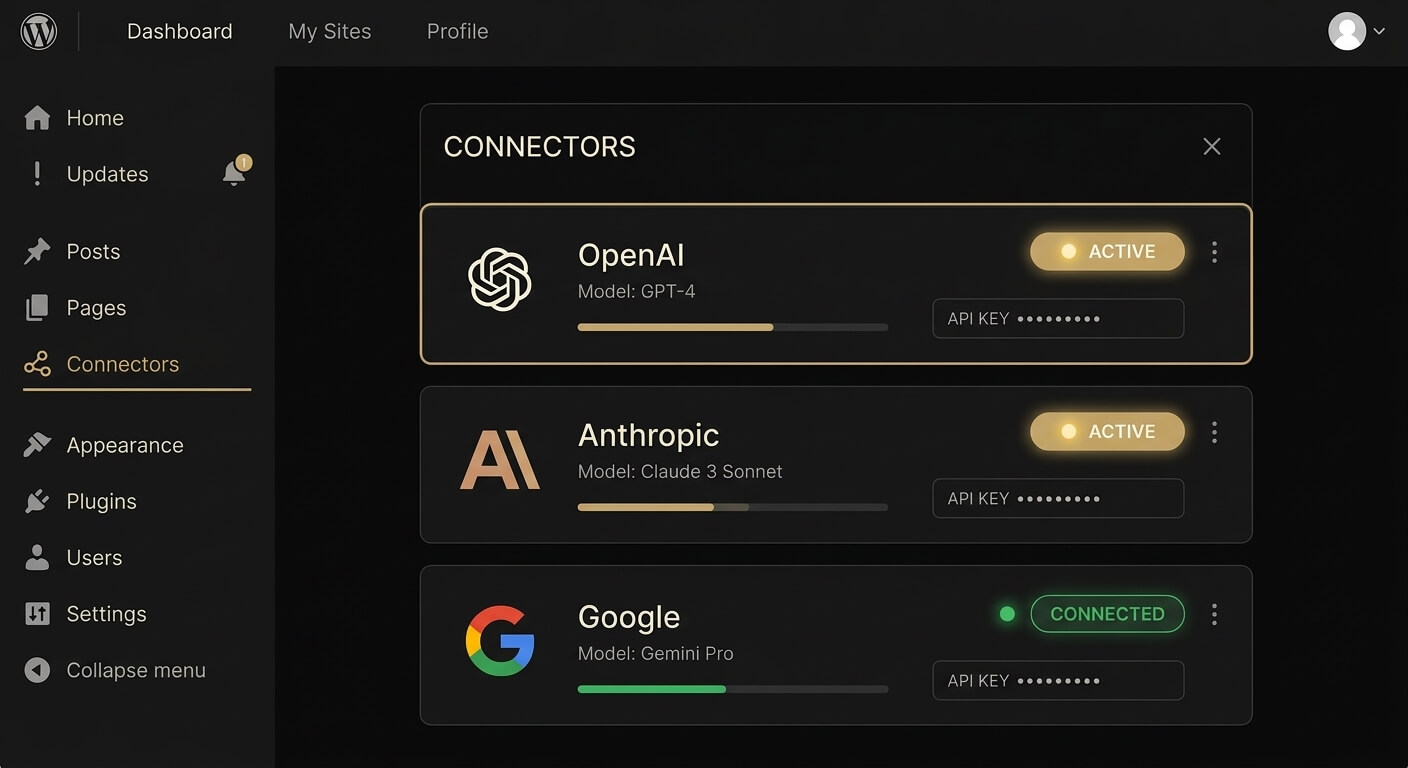Open the Google connector kebab menu
This screenshot has width=1408, height=768.
(x=1214, y=614)
